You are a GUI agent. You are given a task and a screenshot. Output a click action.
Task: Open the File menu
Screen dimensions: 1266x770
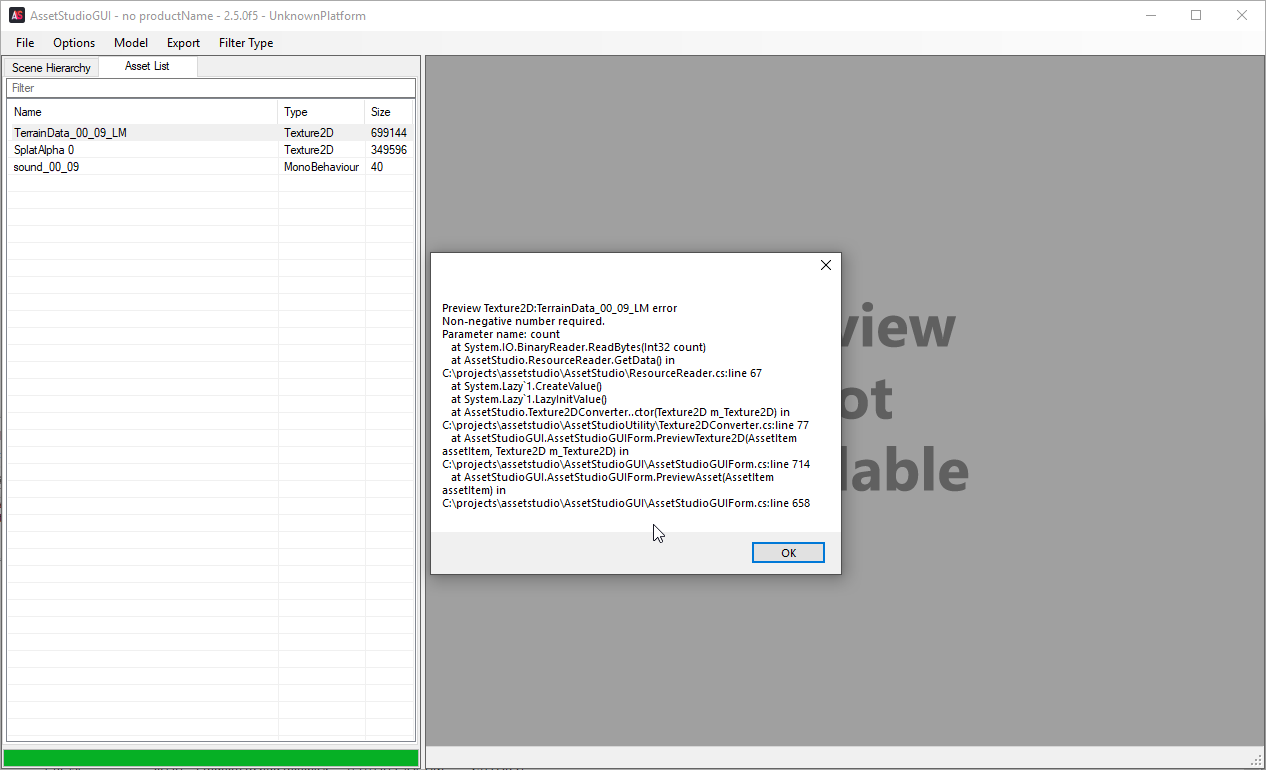click(x=24, y=43)
